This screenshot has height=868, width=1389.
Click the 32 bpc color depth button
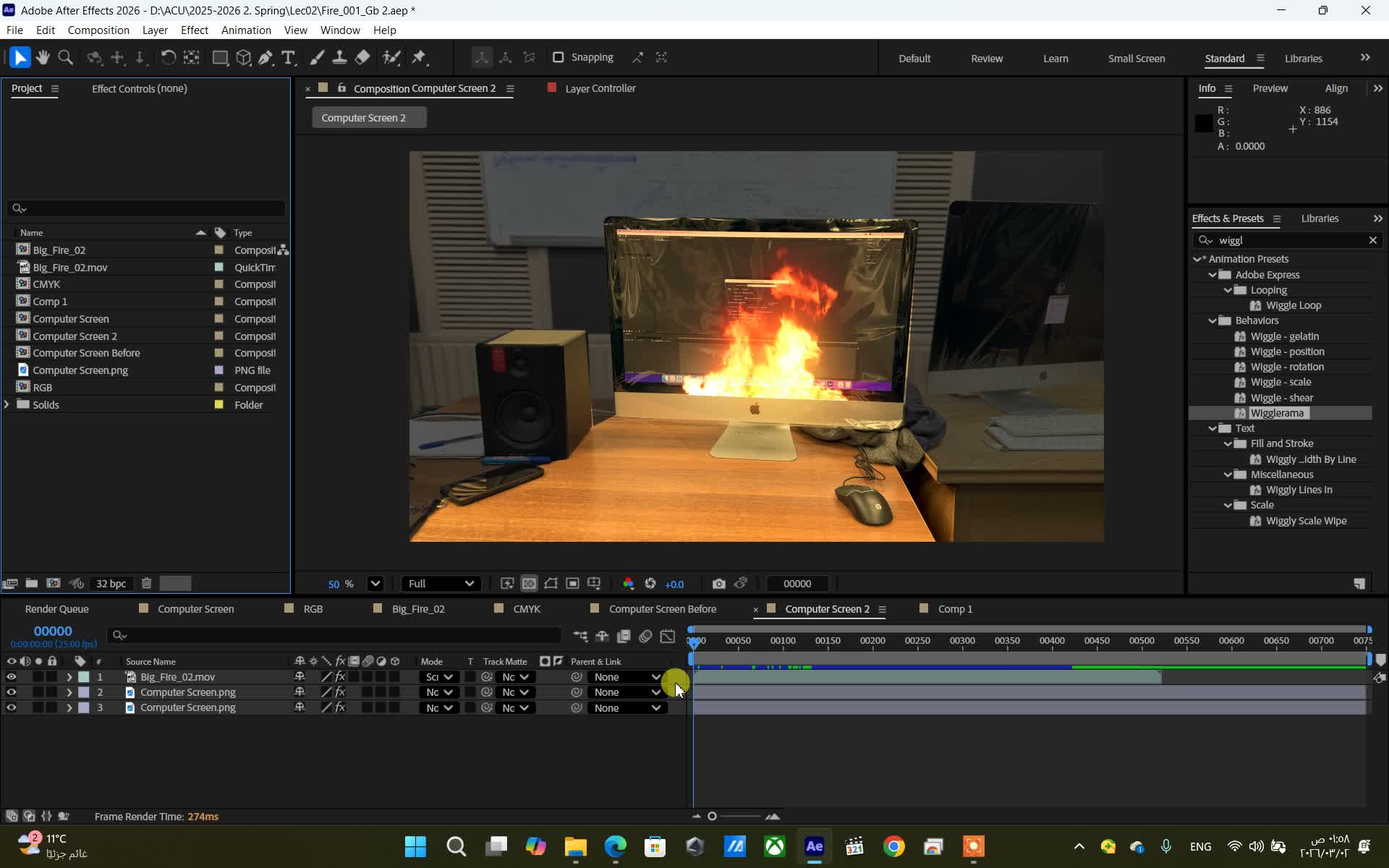(x=111, y=583)
